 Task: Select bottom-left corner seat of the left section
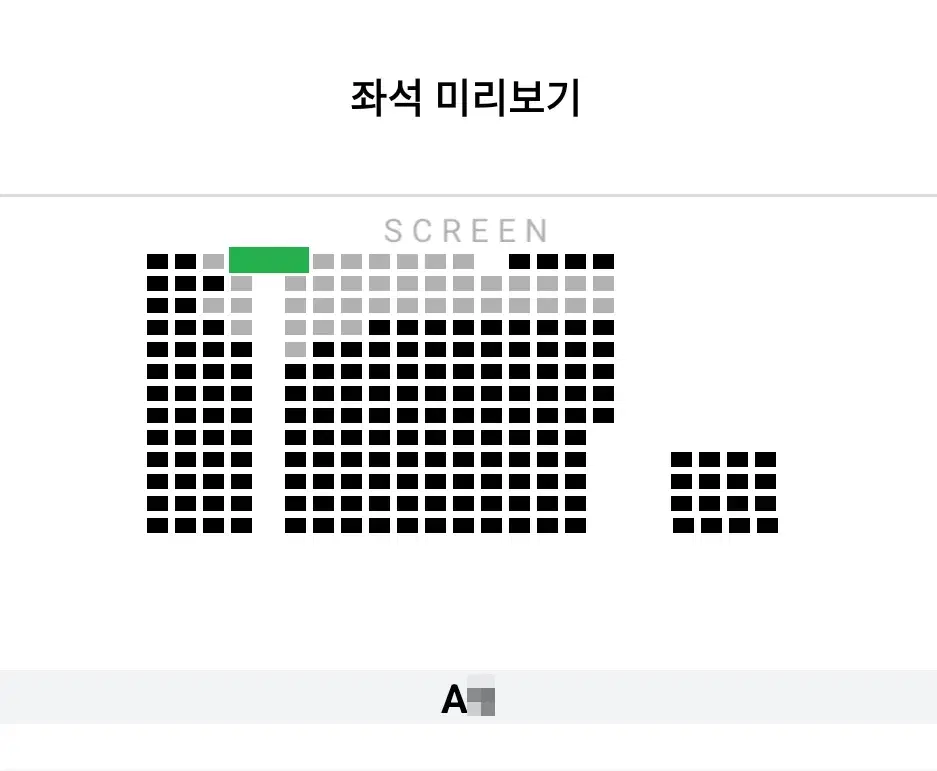pyautogui.click(x=157, y=525)
